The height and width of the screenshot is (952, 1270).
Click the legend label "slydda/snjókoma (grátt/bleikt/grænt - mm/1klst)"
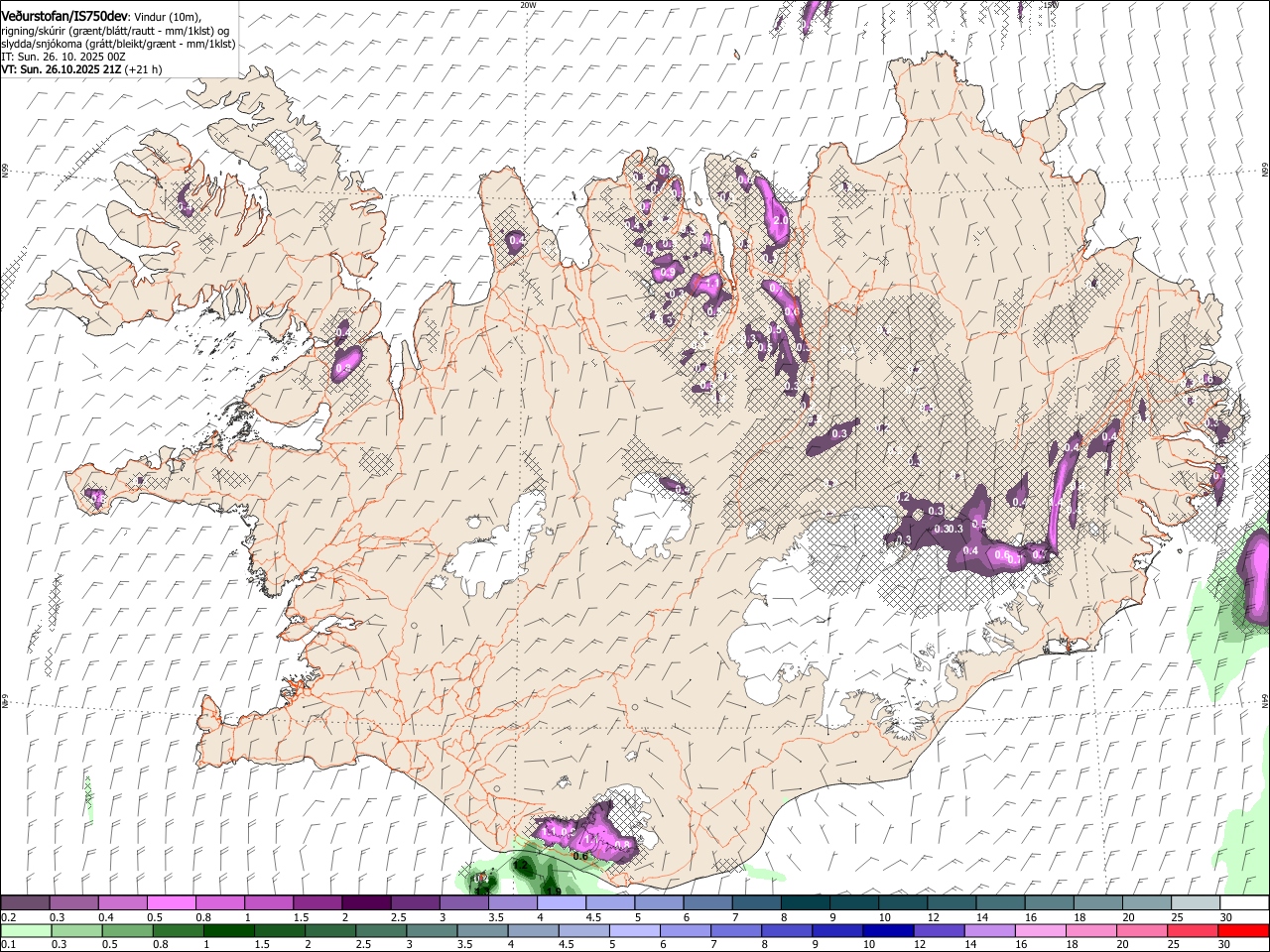[118, 44]
